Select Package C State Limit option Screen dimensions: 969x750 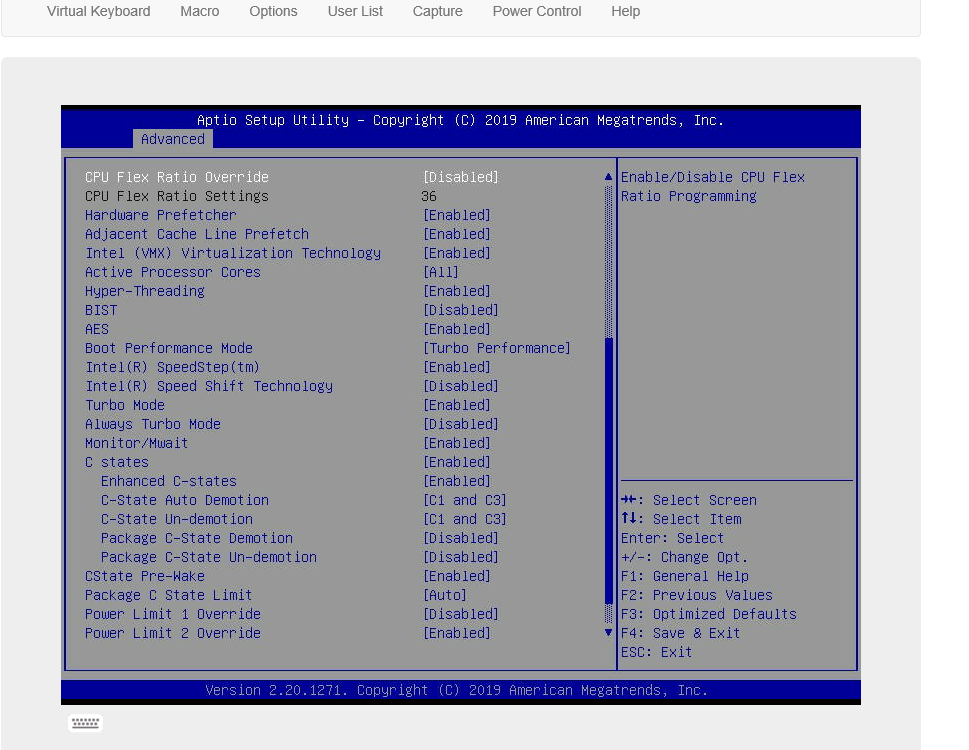169,595
